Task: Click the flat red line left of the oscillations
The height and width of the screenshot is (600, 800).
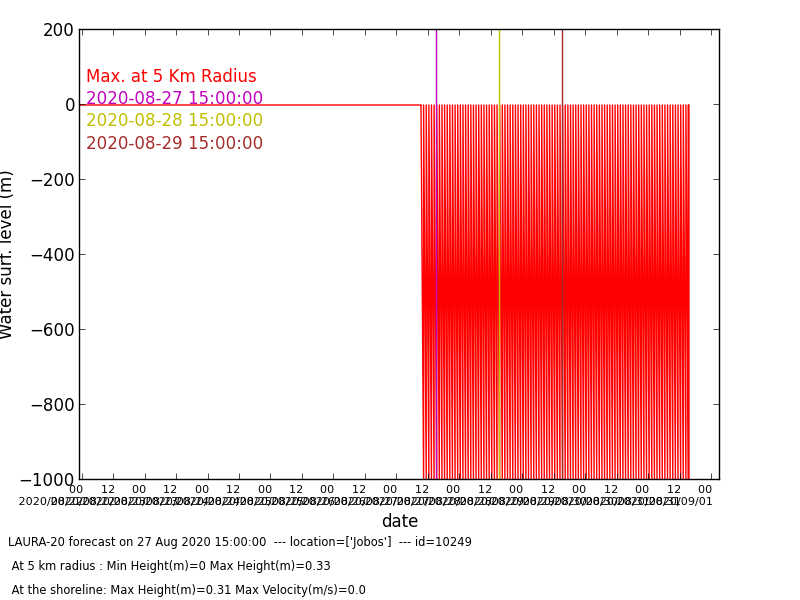Action: point(250,105)
